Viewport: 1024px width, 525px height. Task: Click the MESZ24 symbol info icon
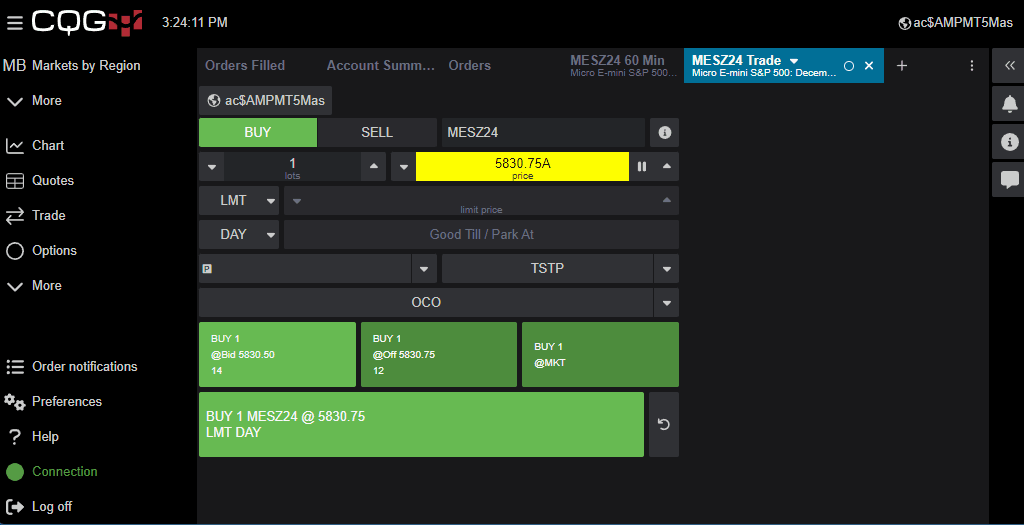664,132
